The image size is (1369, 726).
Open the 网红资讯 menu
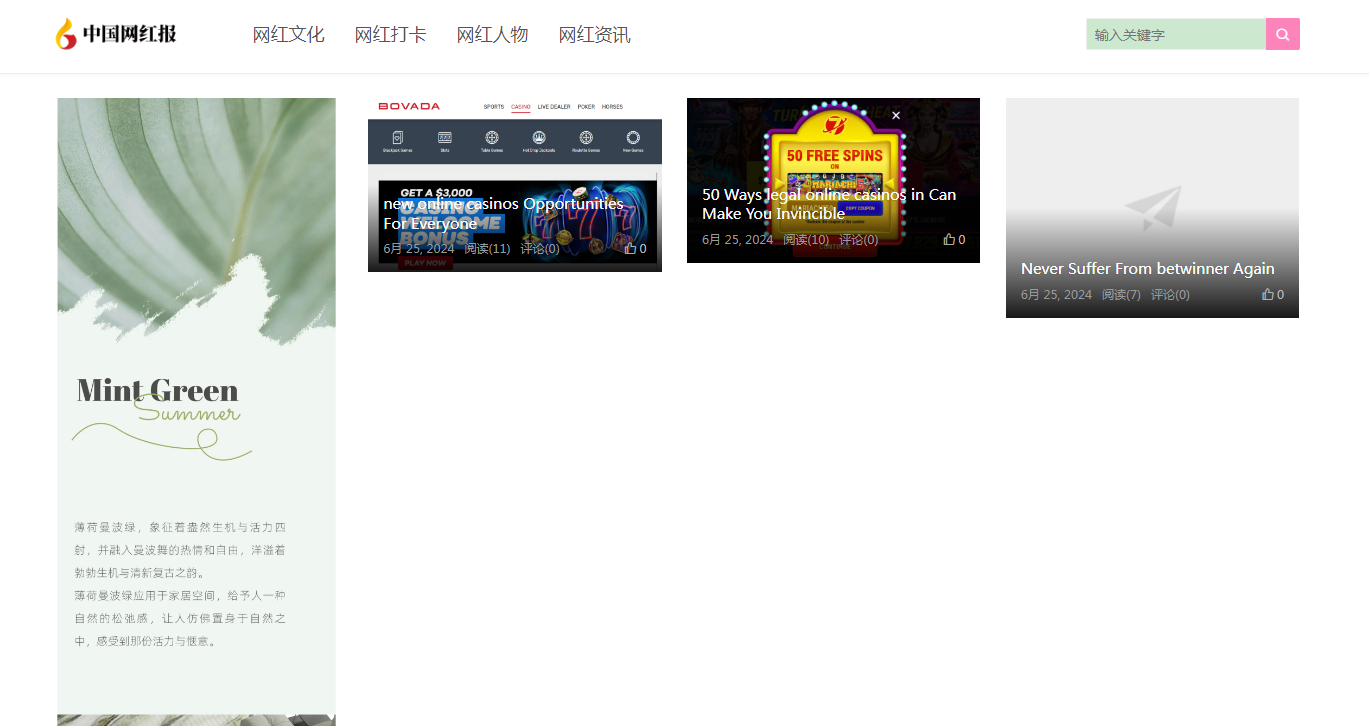[595, 35]
